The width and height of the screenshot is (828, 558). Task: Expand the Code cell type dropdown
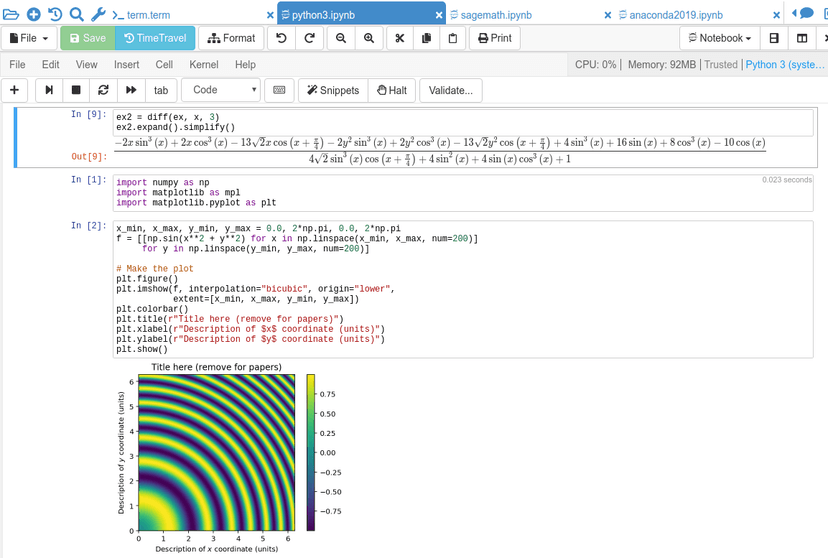coord(220,90)
